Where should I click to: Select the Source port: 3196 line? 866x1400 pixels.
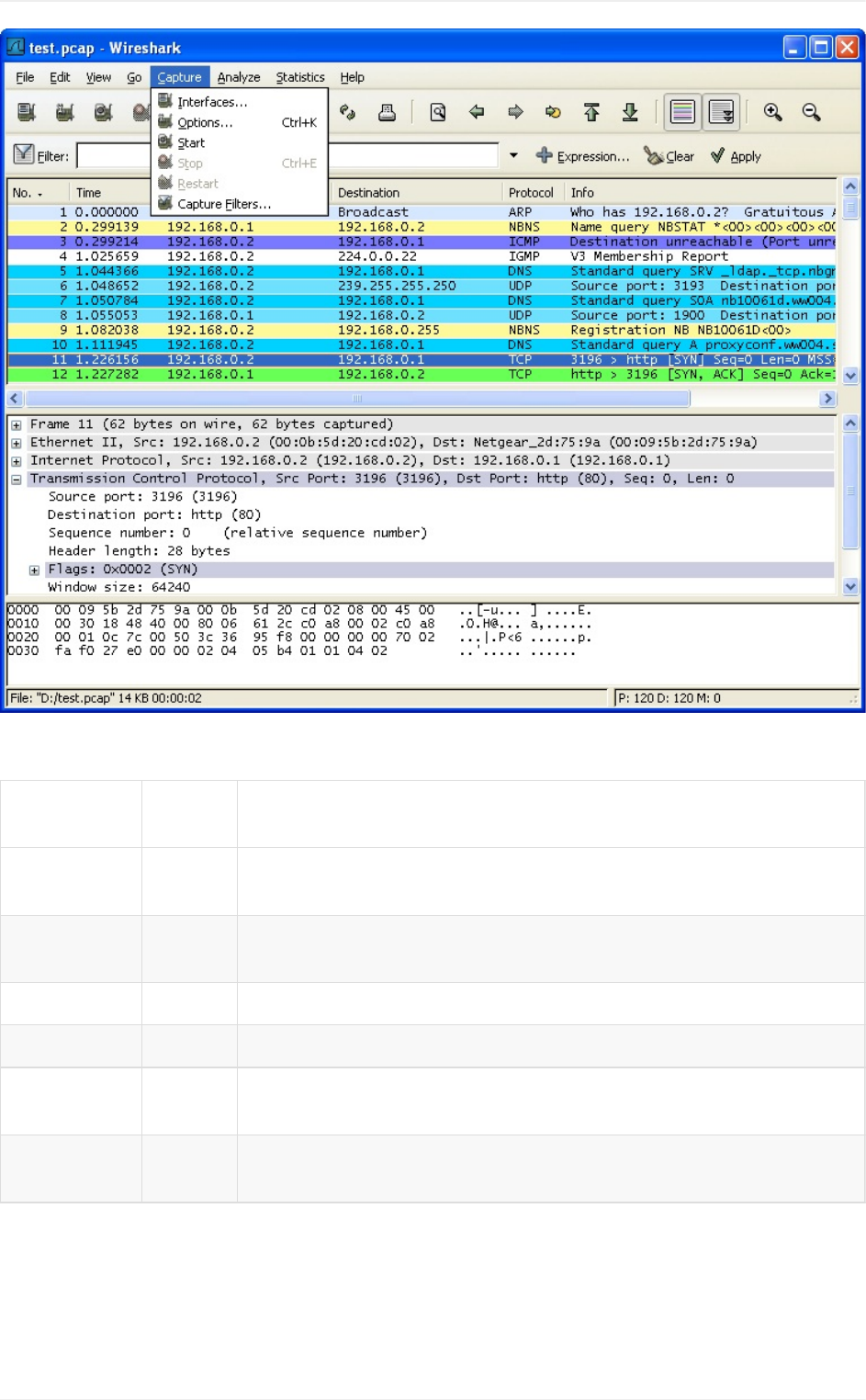pos(142,497)
